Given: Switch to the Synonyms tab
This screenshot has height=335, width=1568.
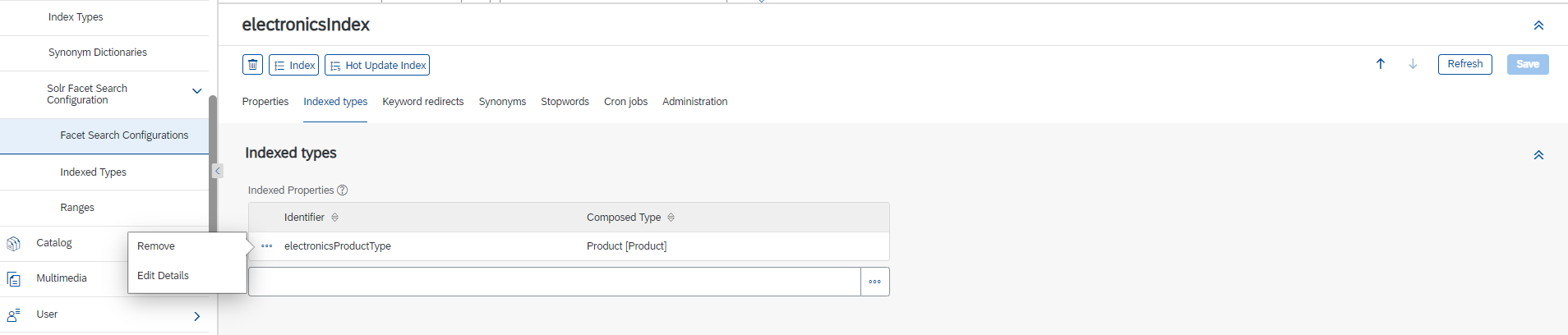Looking at the screenshot, I should pyautogui.click(x=502, y=102).
